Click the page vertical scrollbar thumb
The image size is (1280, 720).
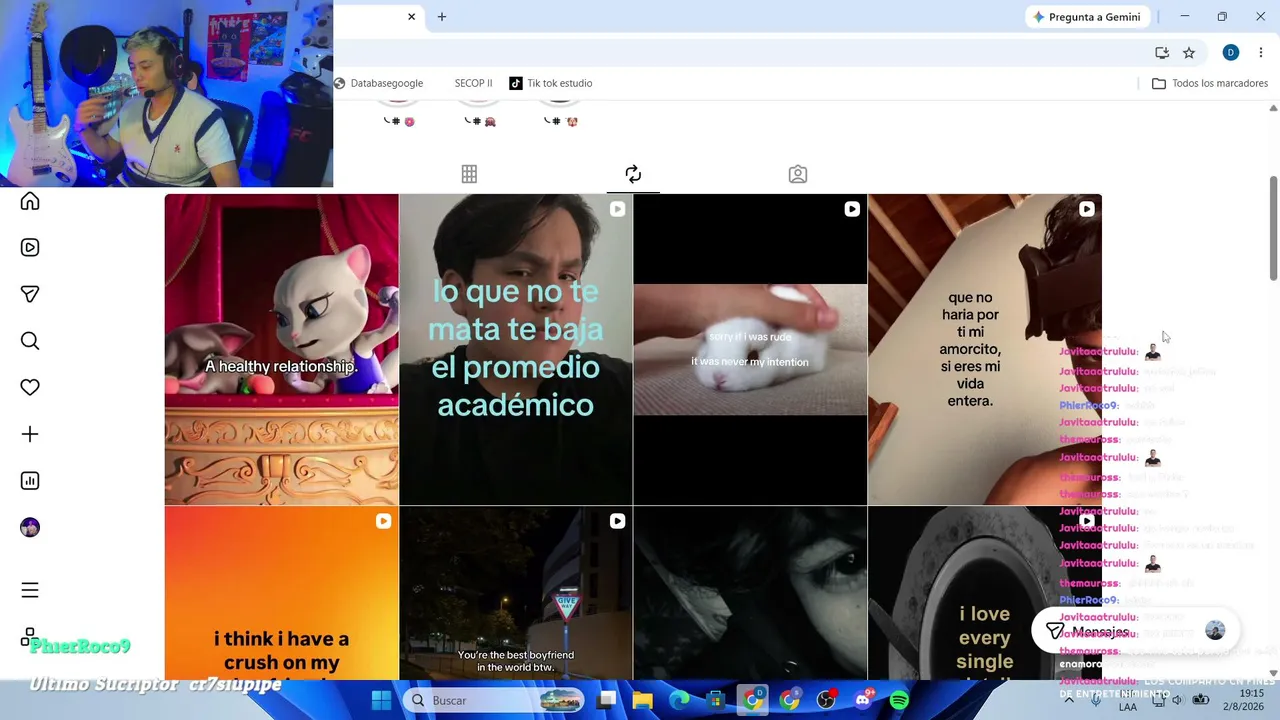tap(1273, 228)
